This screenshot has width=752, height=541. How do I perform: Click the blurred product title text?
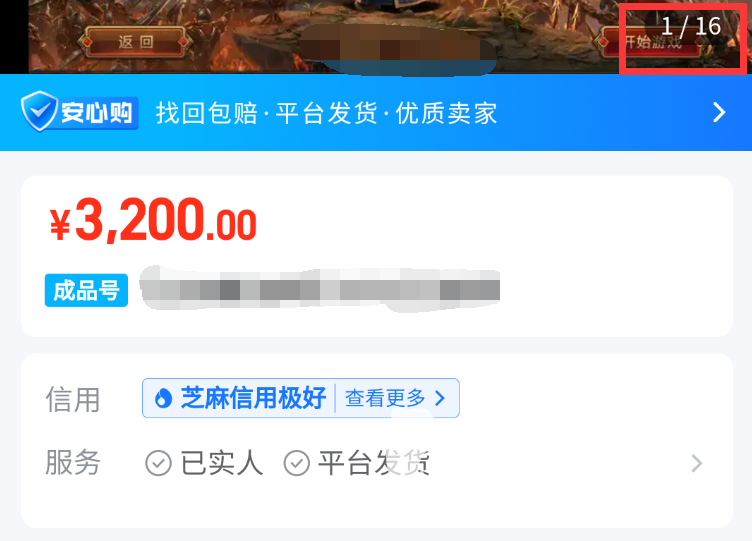[320, 289]
